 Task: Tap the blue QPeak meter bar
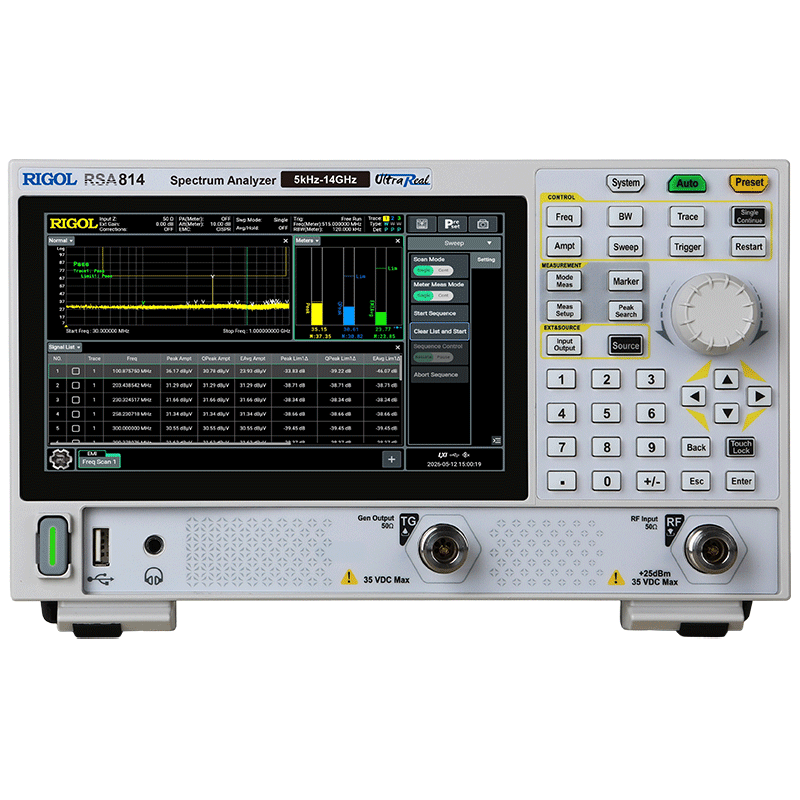click(349, 316)
